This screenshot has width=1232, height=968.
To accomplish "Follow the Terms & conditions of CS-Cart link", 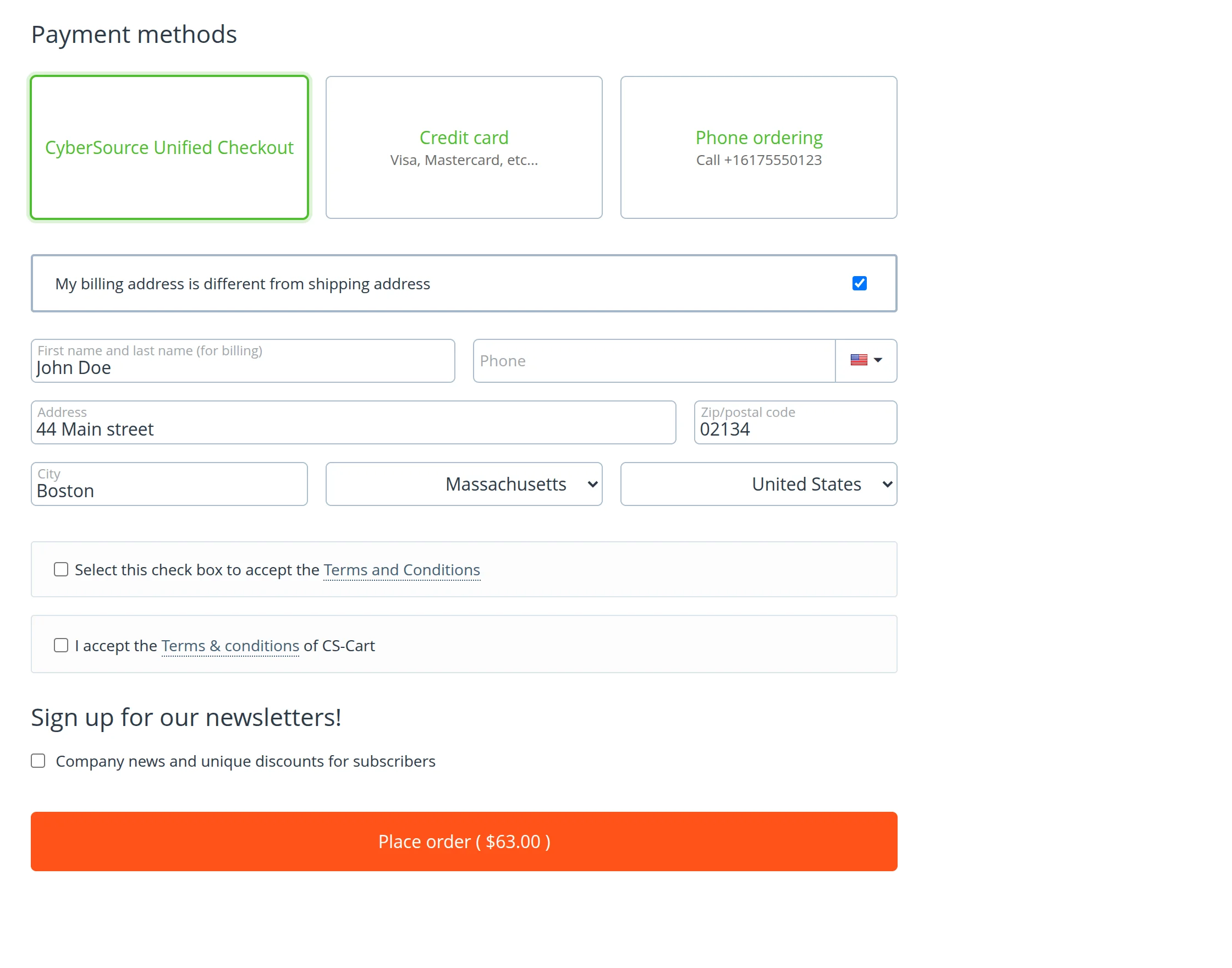I will click(230, 646).
